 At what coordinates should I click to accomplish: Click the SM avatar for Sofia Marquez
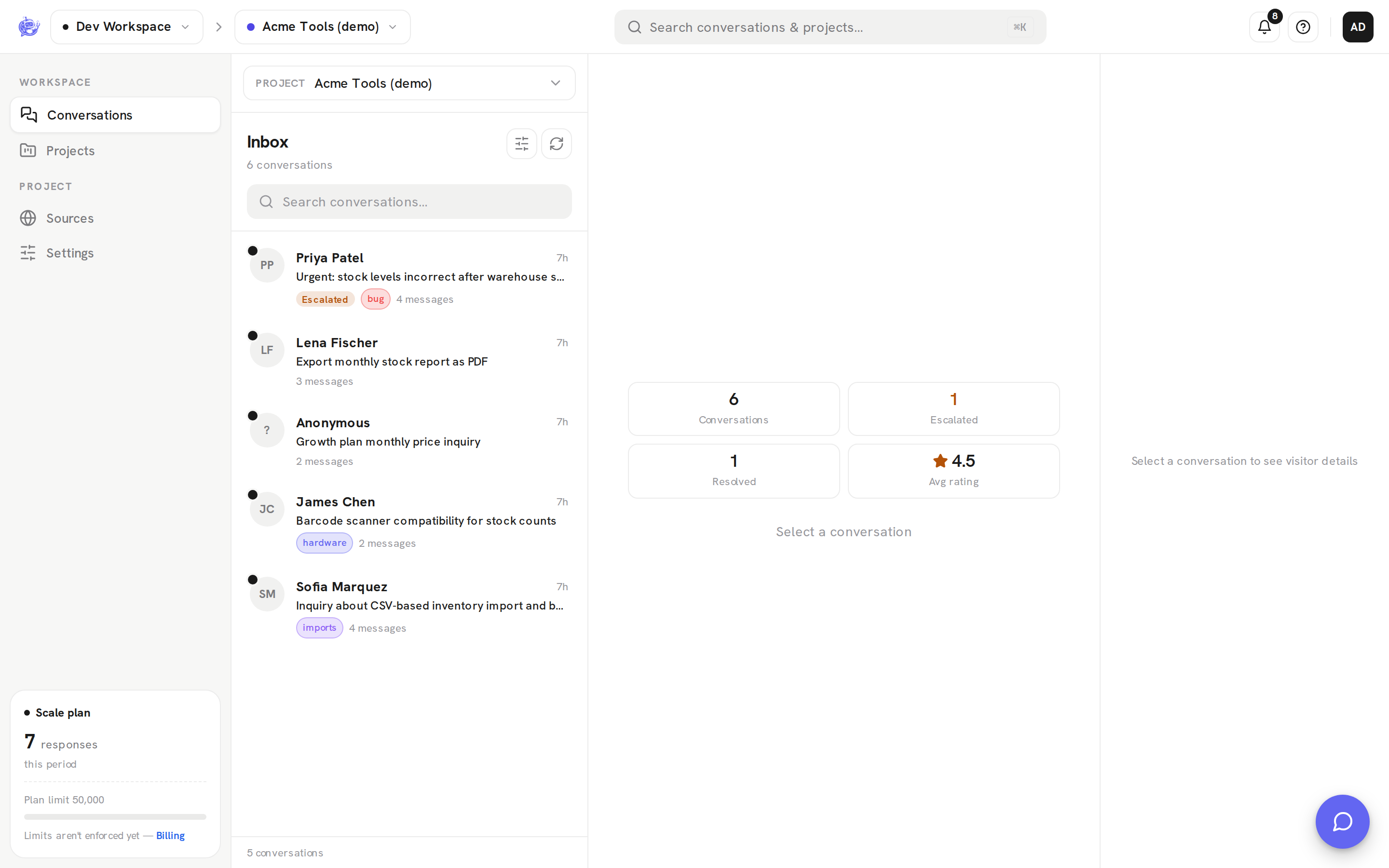point(267,594)
